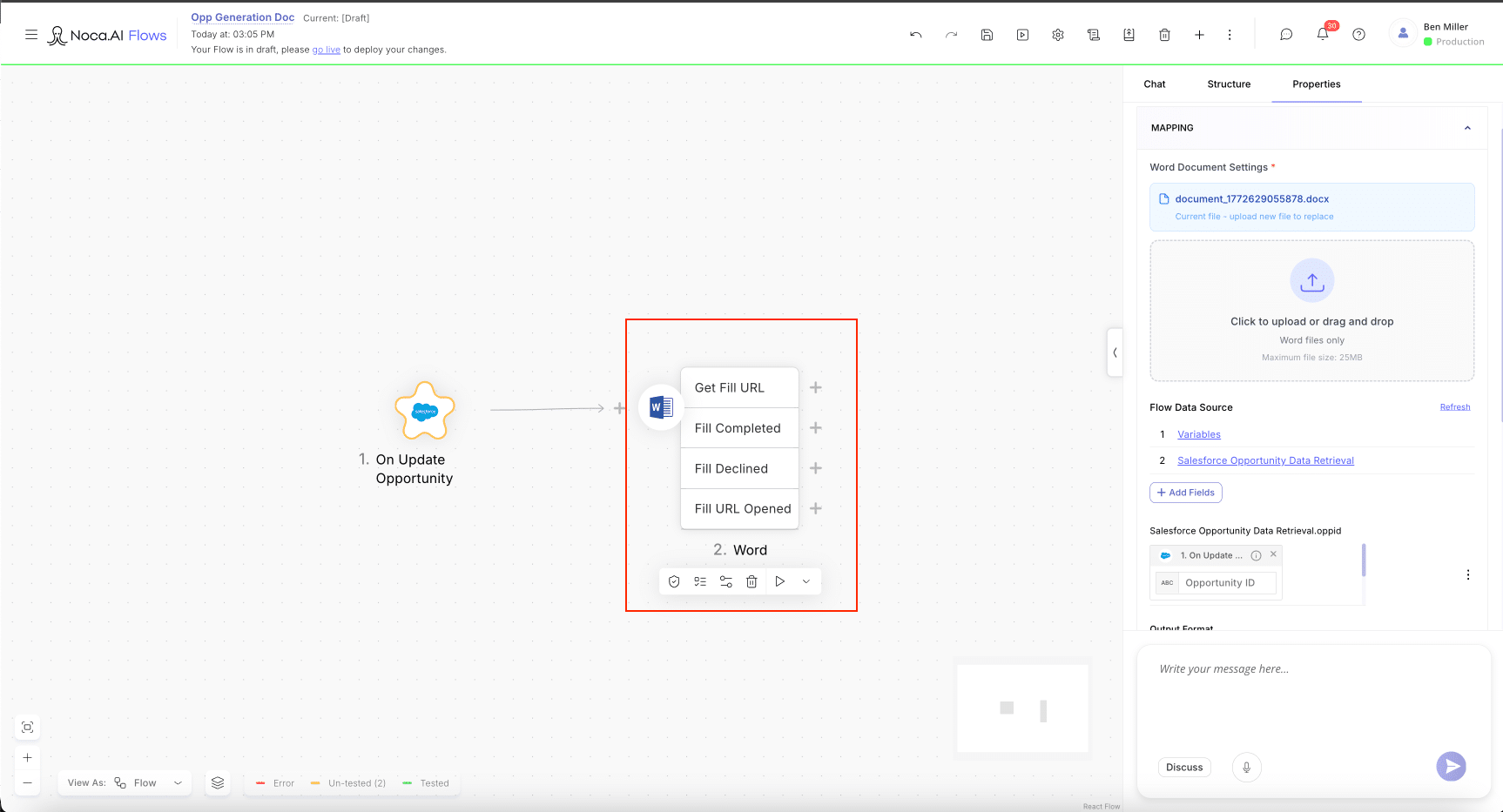
Task: Select the Word node icon
Action: 661,407
